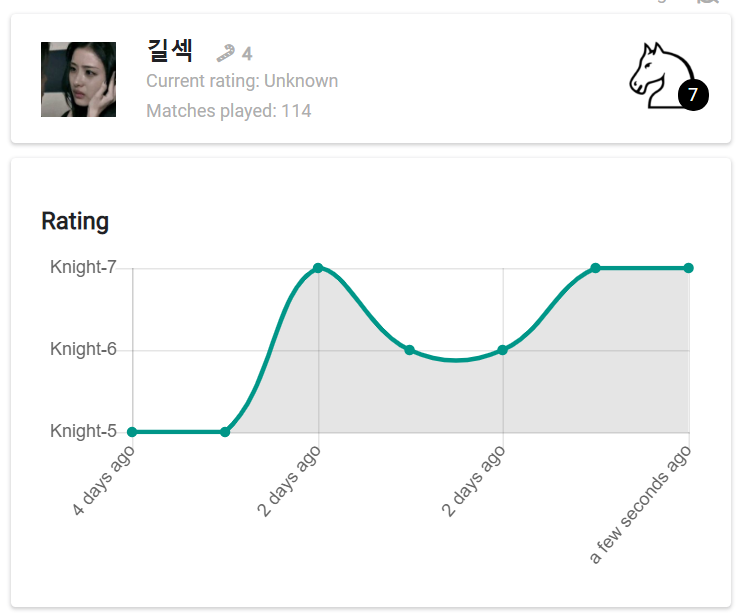The image size is (741, 616).
Task: Click the final data point at a few seconds ago
Action: [688, 268]
